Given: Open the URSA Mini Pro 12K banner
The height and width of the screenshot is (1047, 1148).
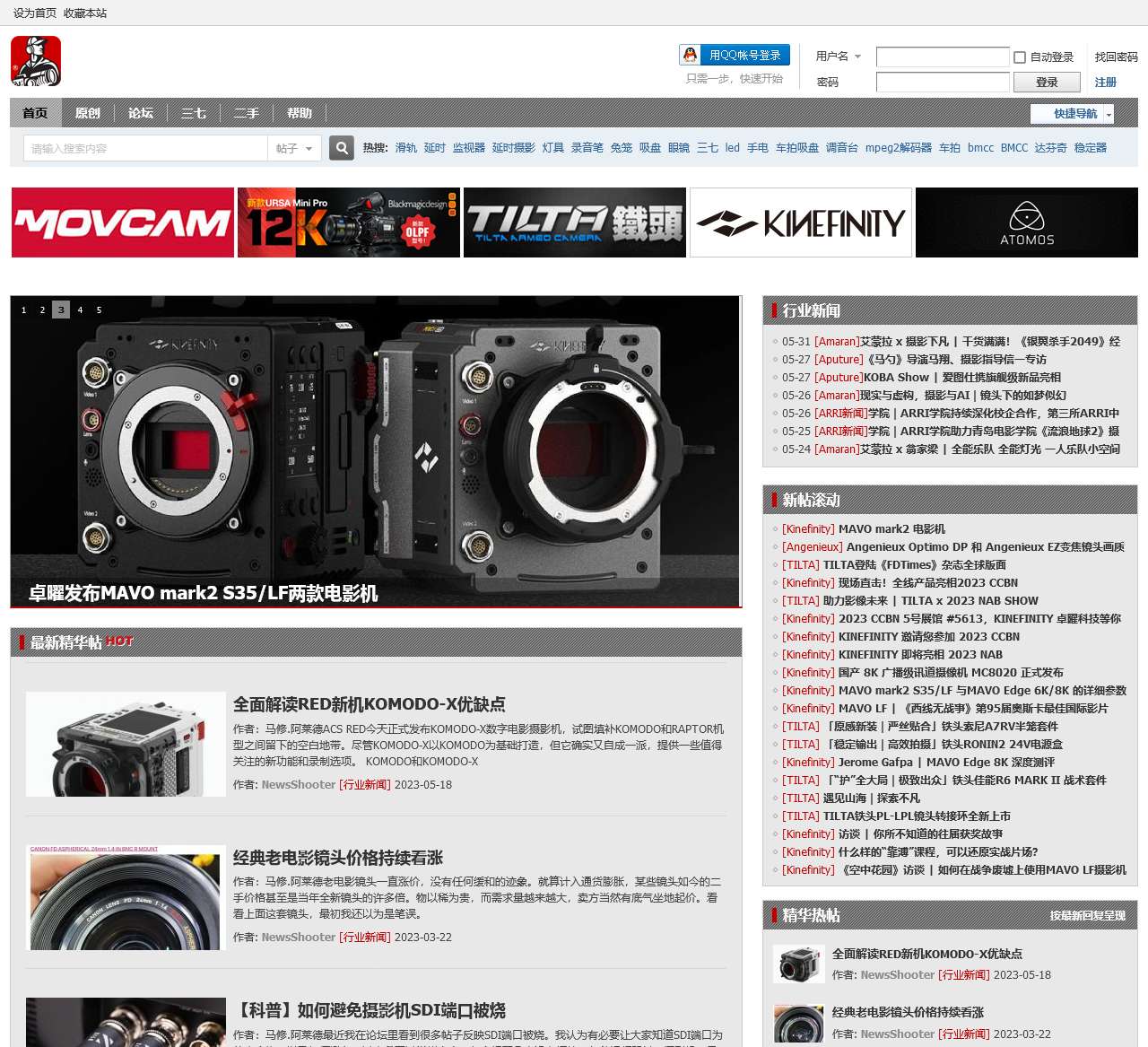Looking at the screenshot, I should click(x=349, y=222).
